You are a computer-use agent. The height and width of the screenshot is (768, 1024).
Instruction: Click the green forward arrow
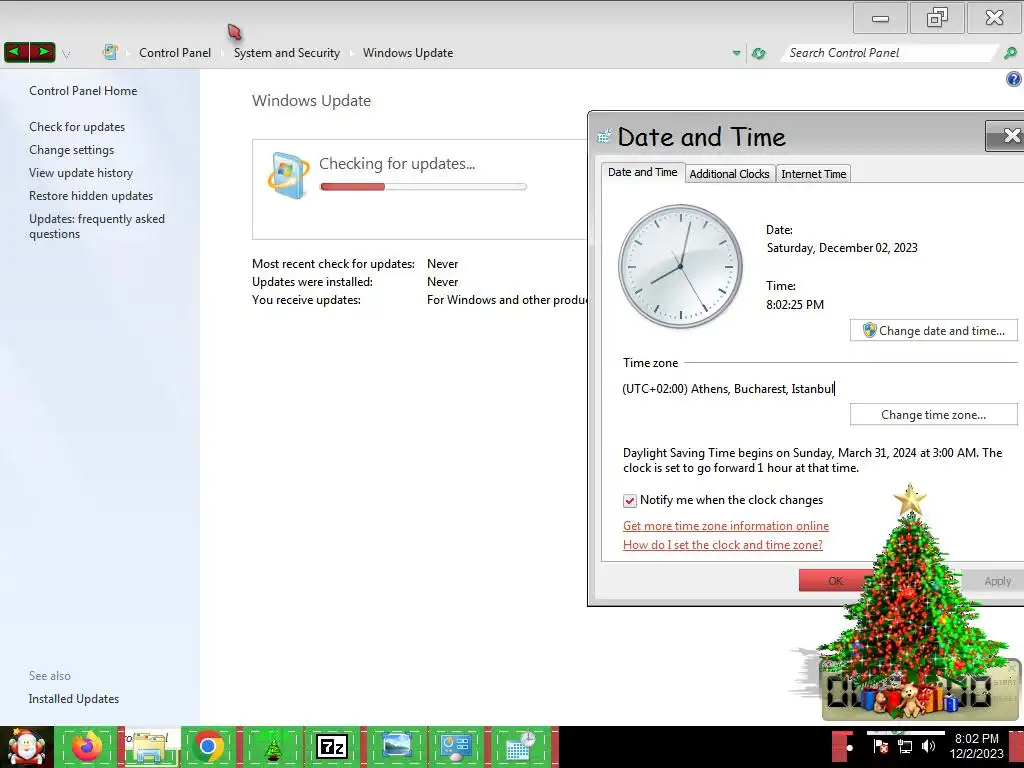tap(42, 52)
